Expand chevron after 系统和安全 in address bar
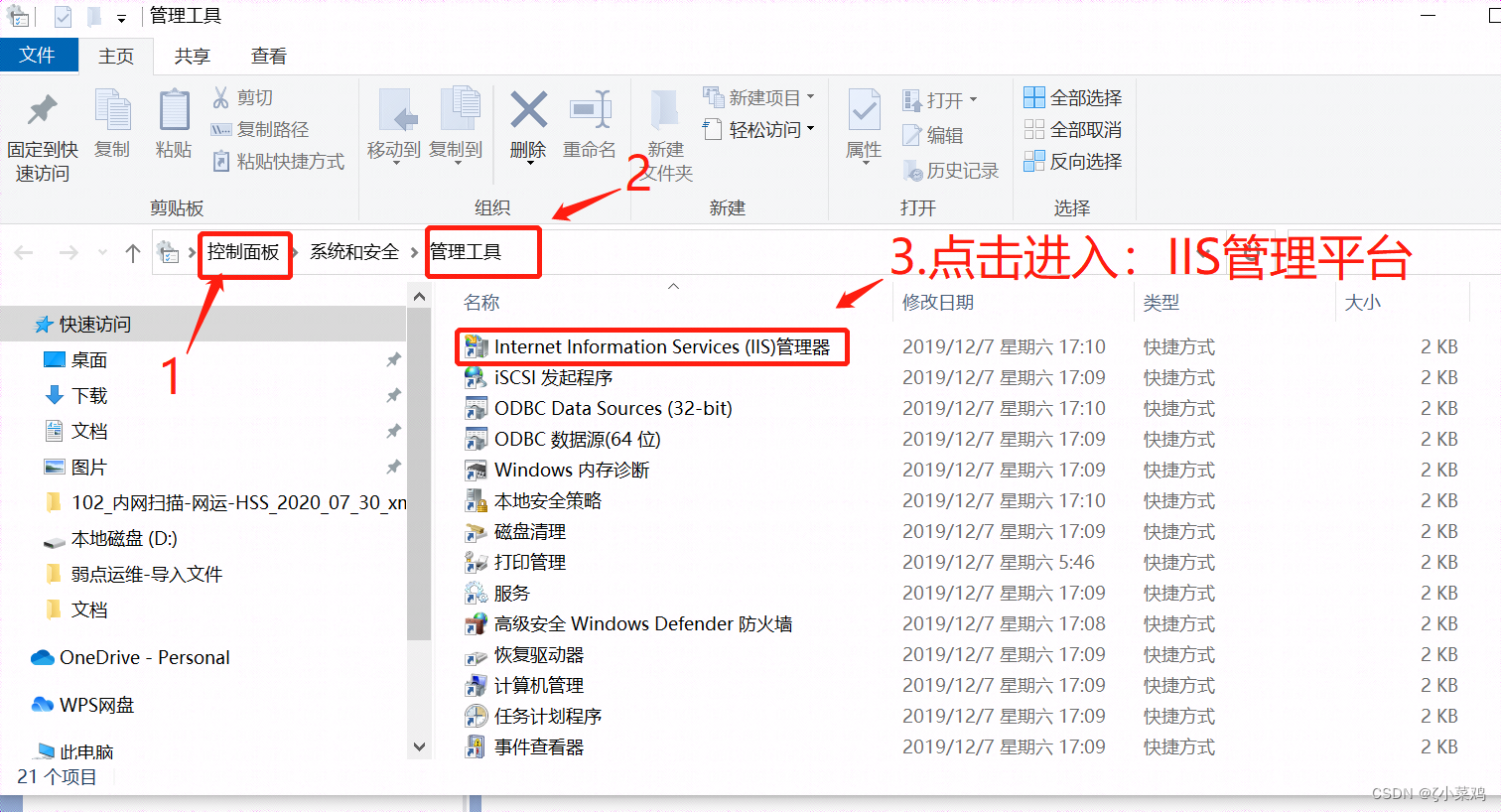The height and width of the screenshot is (812, 1501). (x=415, y=252)
